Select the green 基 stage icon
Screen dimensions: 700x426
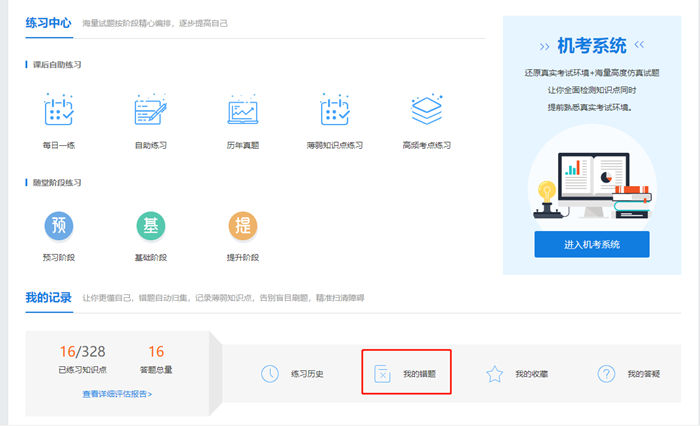pos(151,226)
